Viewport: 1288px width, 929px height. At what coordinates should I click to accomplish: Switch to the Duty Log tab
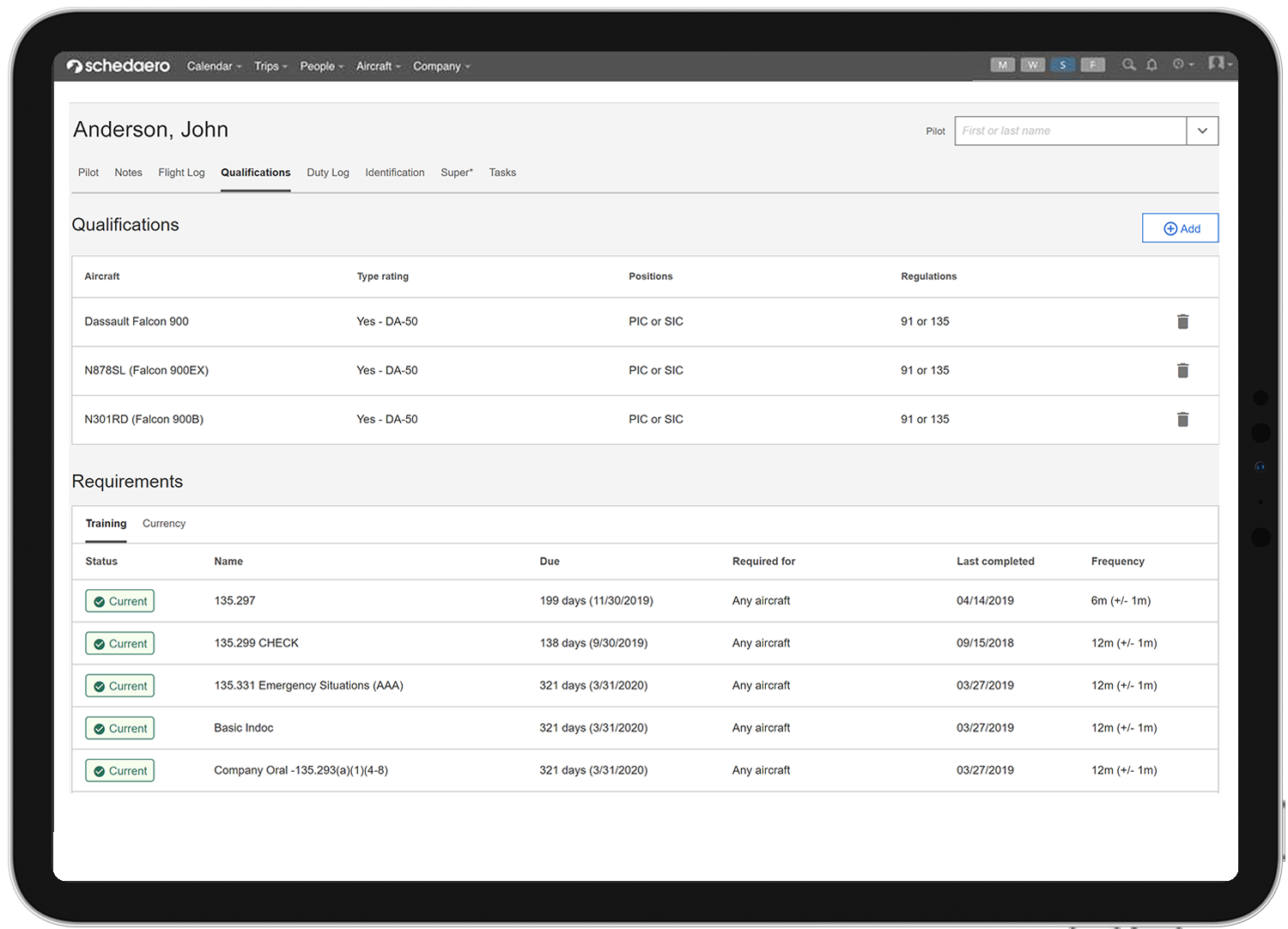(x=328, y=173)
